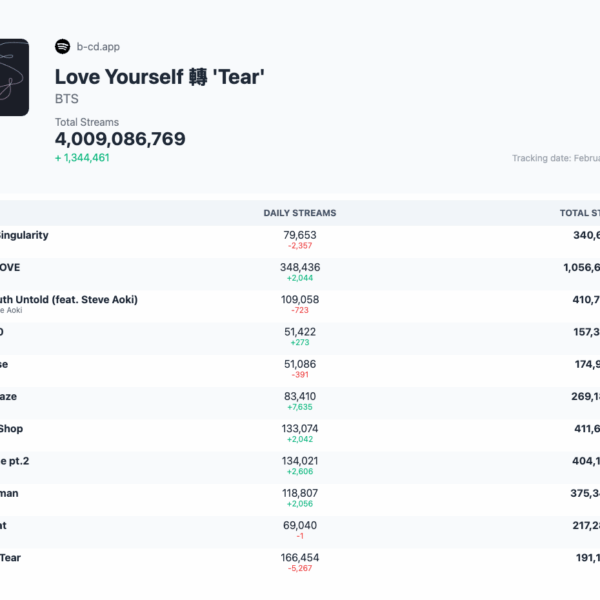Viewport: 600px width, 600px height.
Task: Click the -723 change value
Action: (300, 310)
